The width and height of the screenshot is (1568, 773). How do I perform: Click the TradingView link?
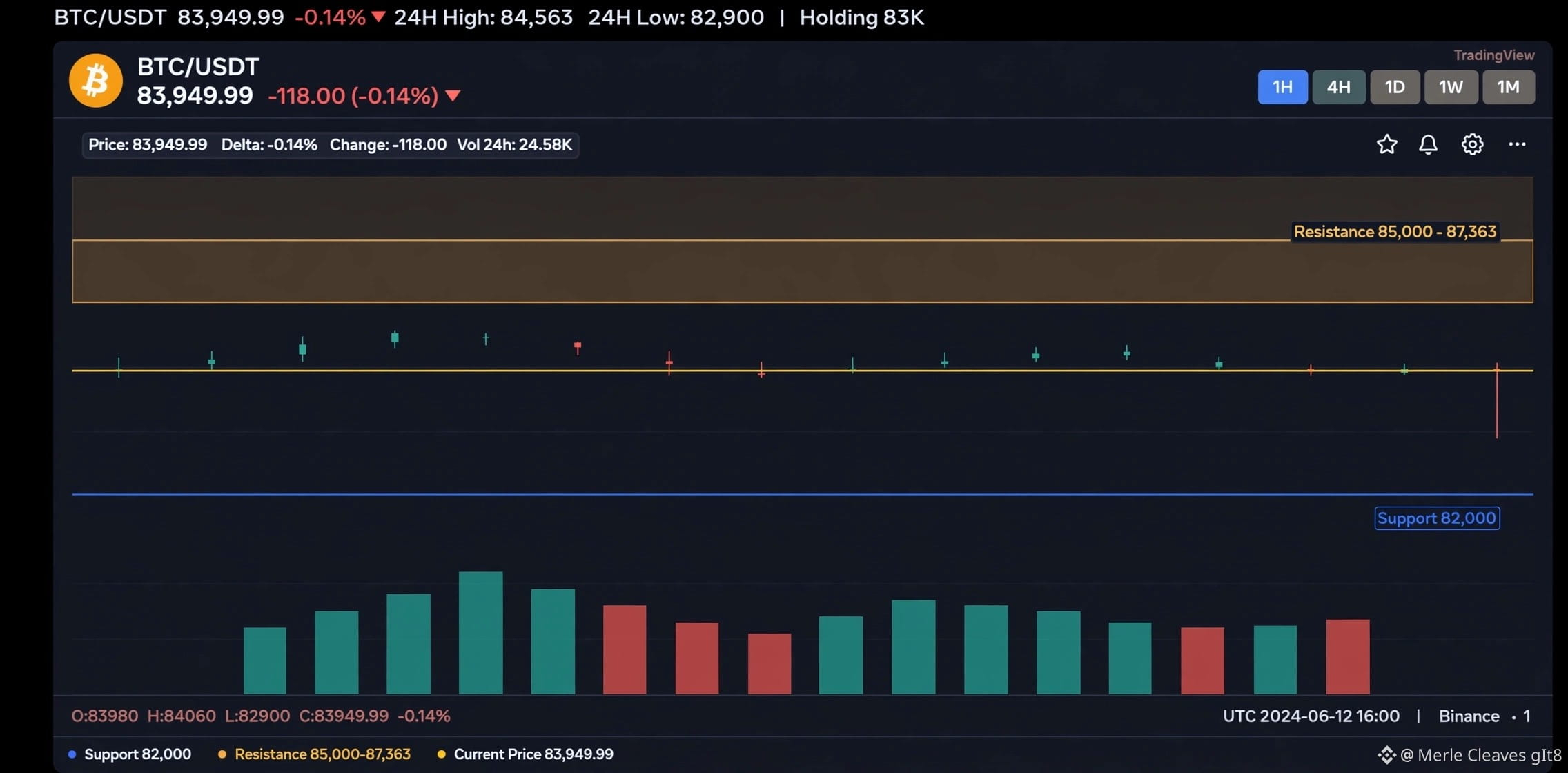pyautogui.click(x=1493, y=55)
